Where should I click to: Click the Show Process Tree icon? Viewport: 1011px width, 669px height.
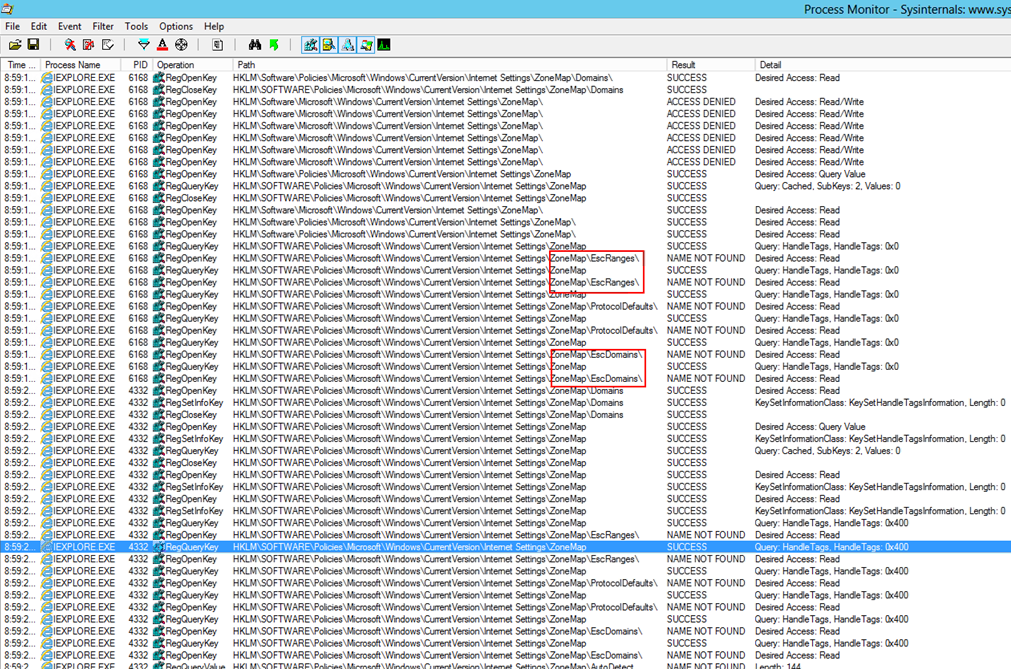click(x=217, y=44)
